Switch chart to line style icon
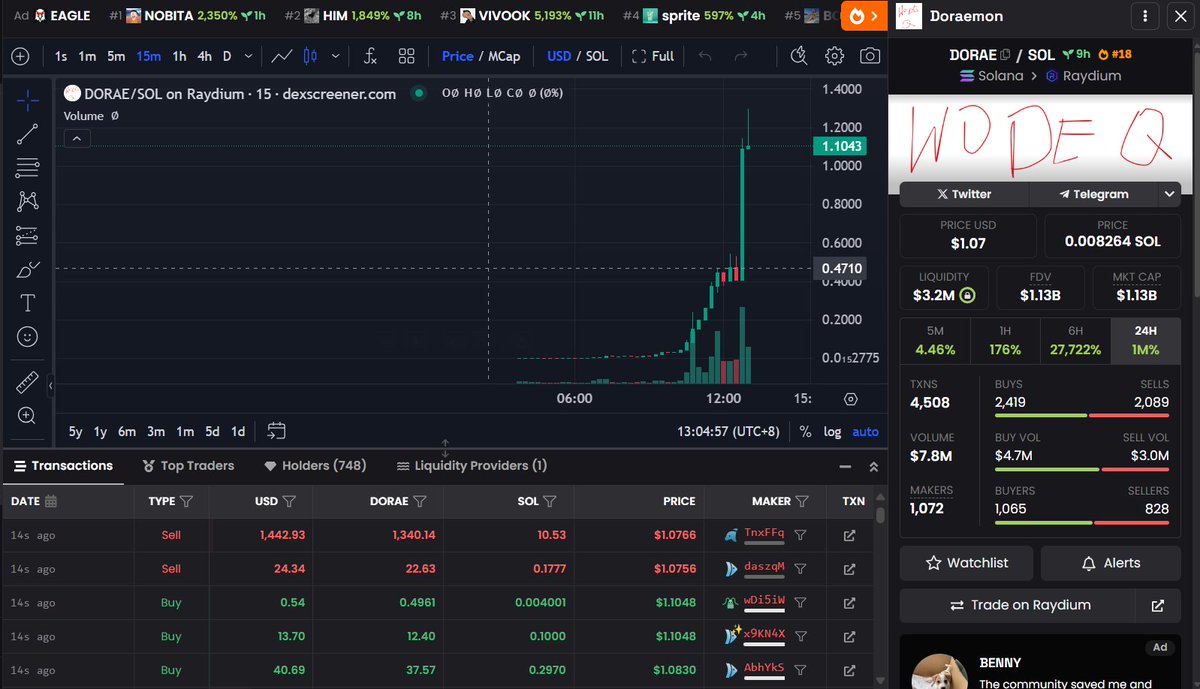This screenshot has width=1200, height=689. tap(282, 56)
